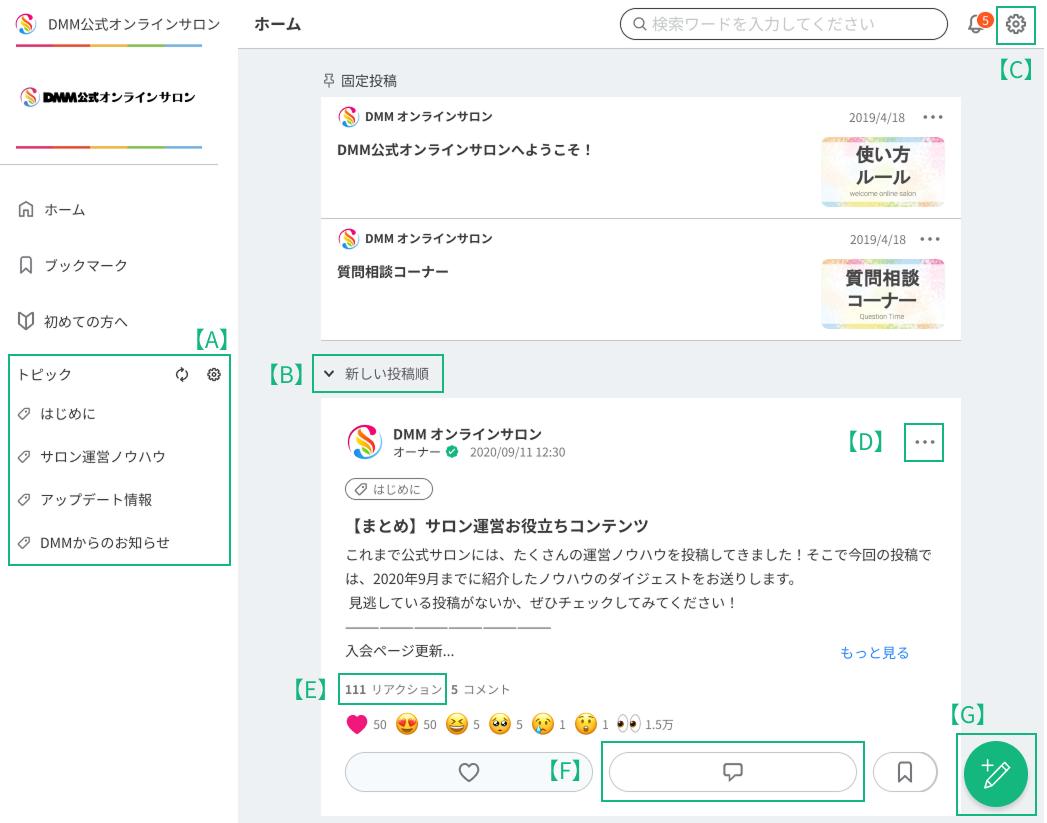The height and width of the screenshot is (823, 1047).
Task: Select the アップデート情報 topic
Action: pos(96,499)
